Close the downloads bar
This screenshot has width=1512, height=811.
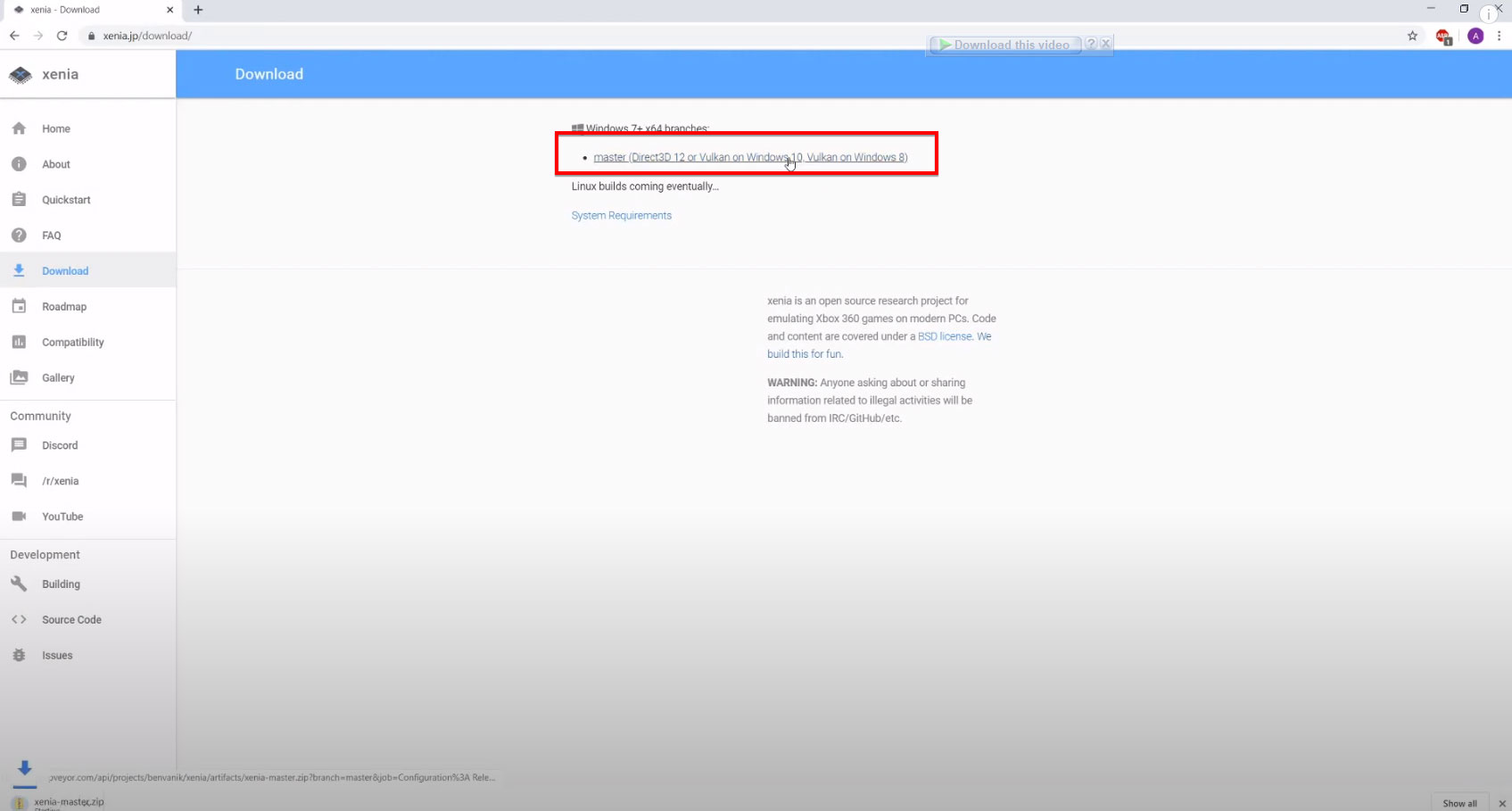[1501, 803]
